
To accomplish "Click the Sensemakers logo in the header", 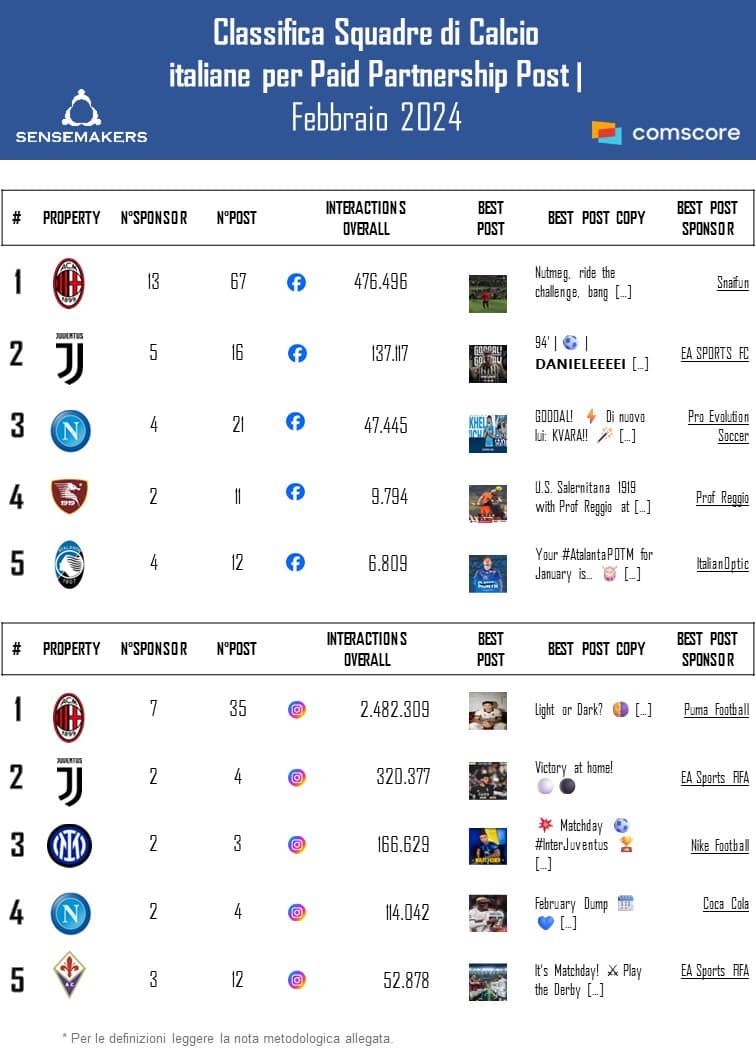I will (81, 117).
